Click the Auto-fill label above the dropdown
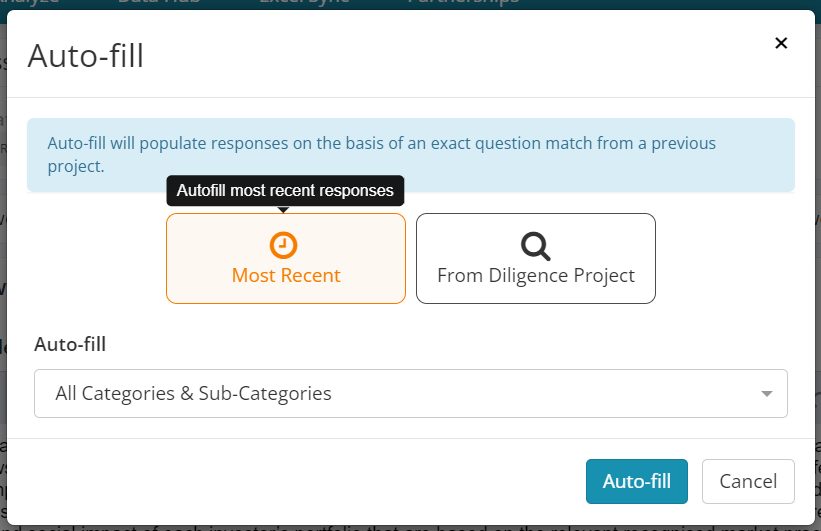The width and height of the screenshot is (821, 531). pyautogui.click(x=70, y=345)
